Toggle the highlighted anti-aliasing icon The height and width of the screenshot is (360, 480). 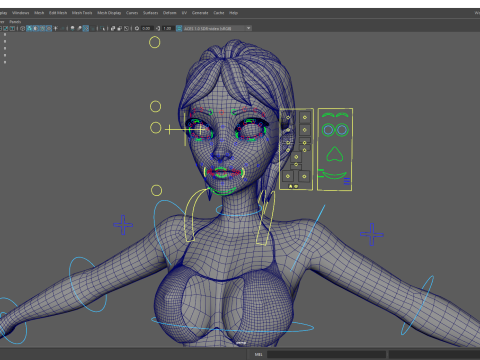click(86, 28)
